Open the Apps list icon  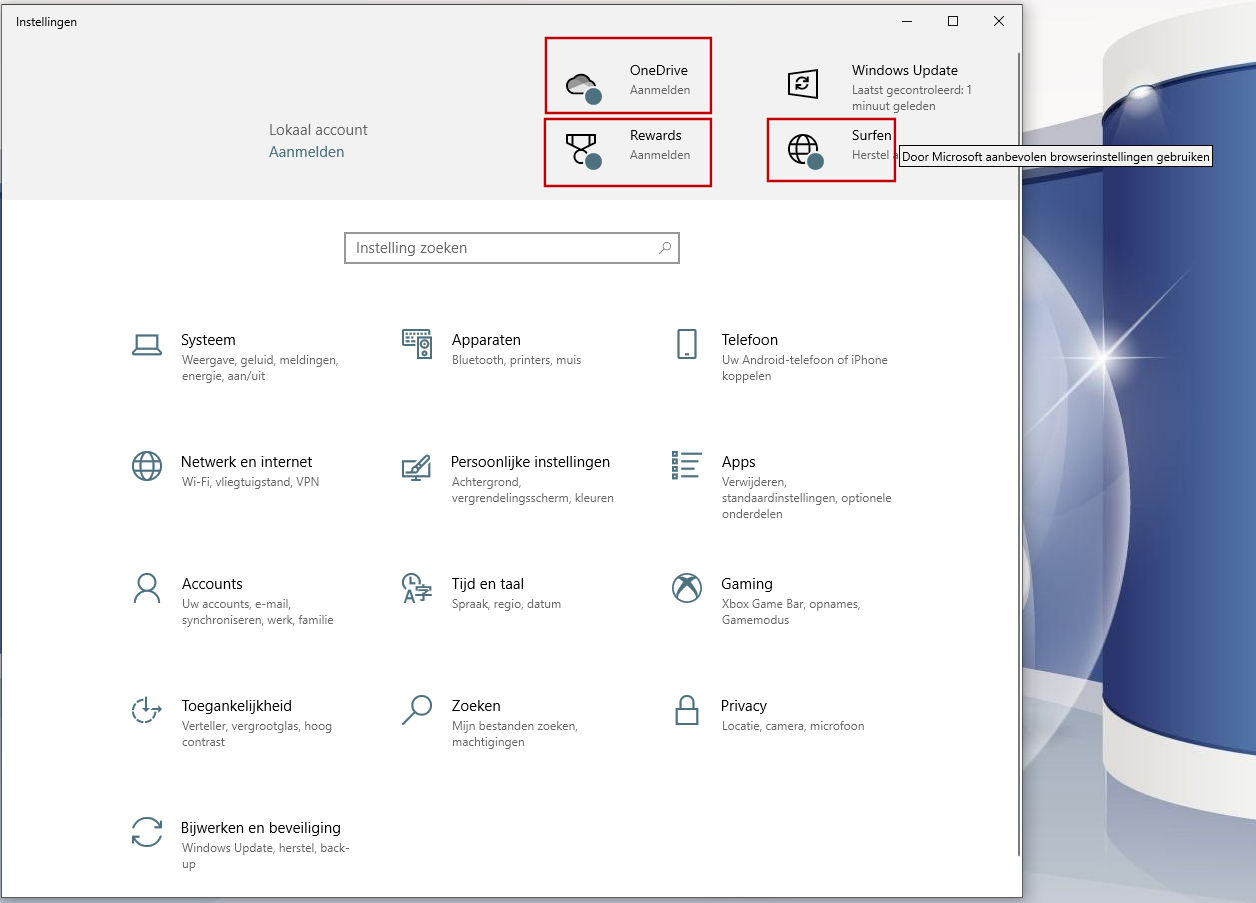686,465
